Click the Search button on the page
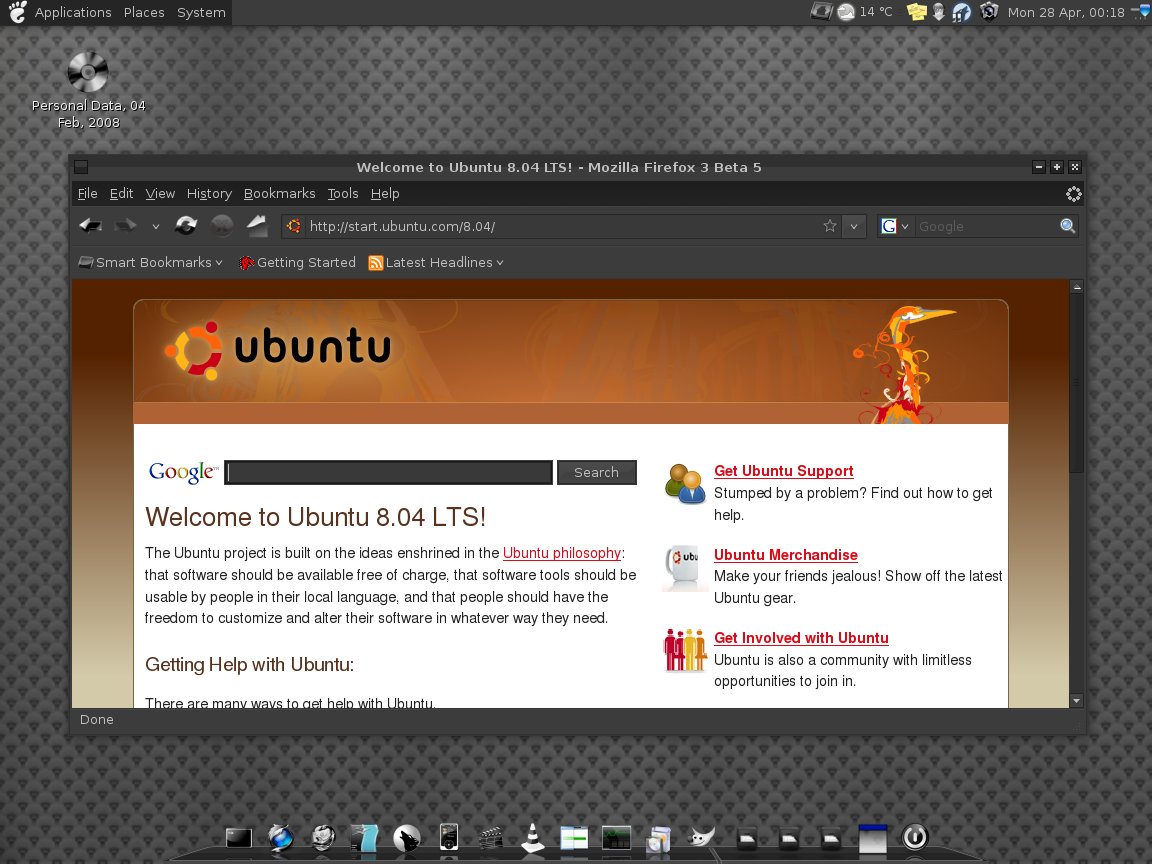1152x864 pixels. coord(597,472)
